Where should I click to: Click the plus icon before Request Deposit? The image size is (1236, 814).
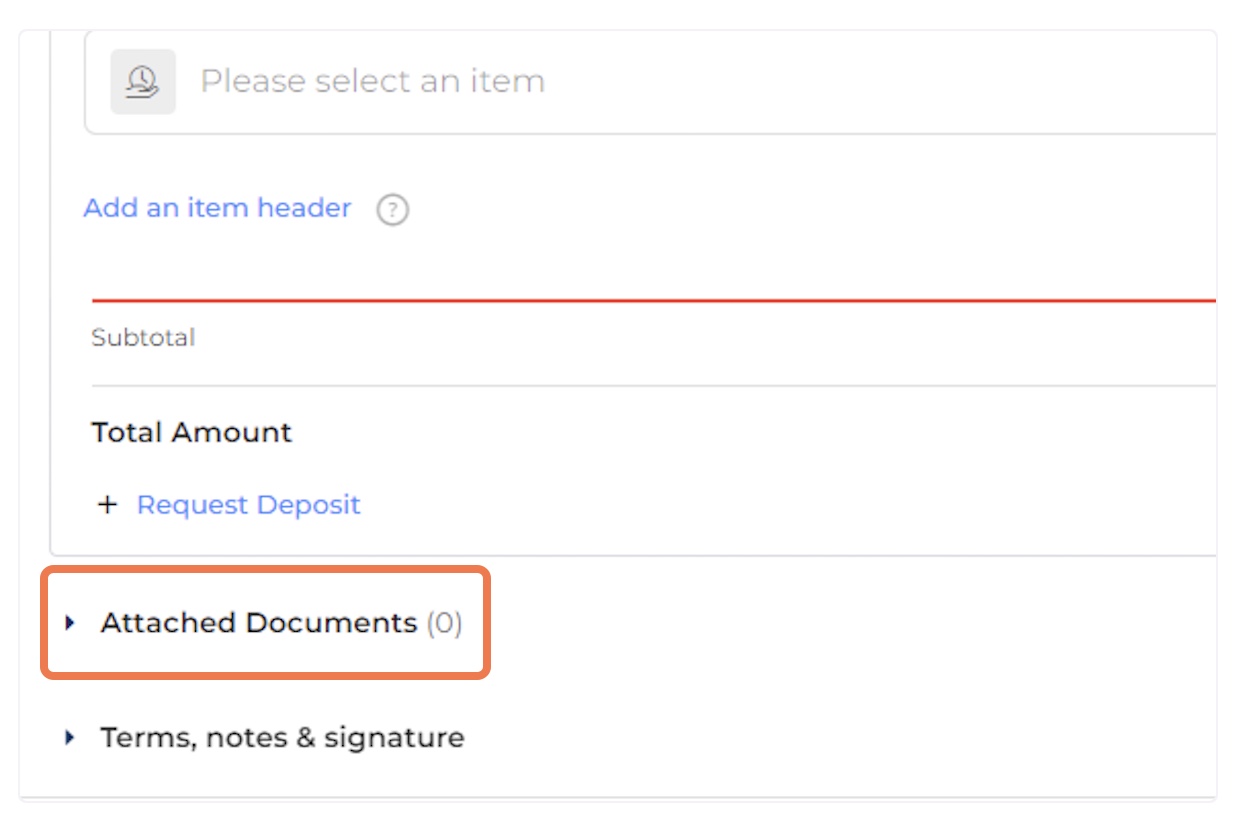(x=107, y=504)
